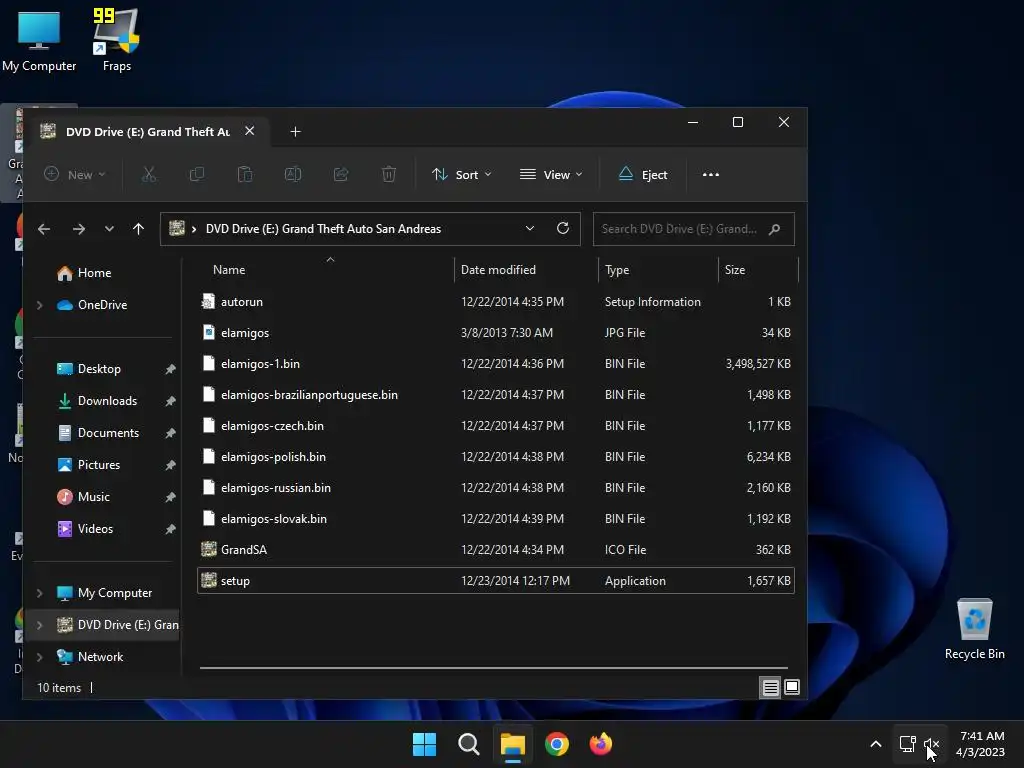Open the See more ellipsis menu
This screenshot has height=768, width=1024.
(x=711, y=174)
